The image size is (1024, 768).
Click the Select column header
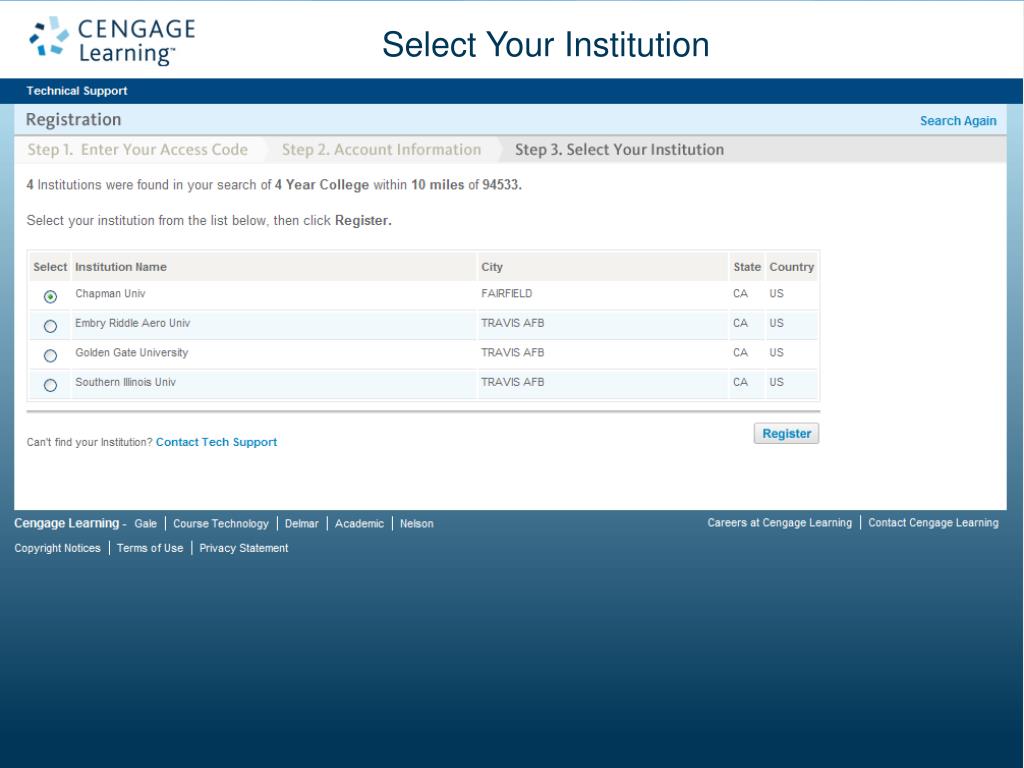click(x=50, y=266)
